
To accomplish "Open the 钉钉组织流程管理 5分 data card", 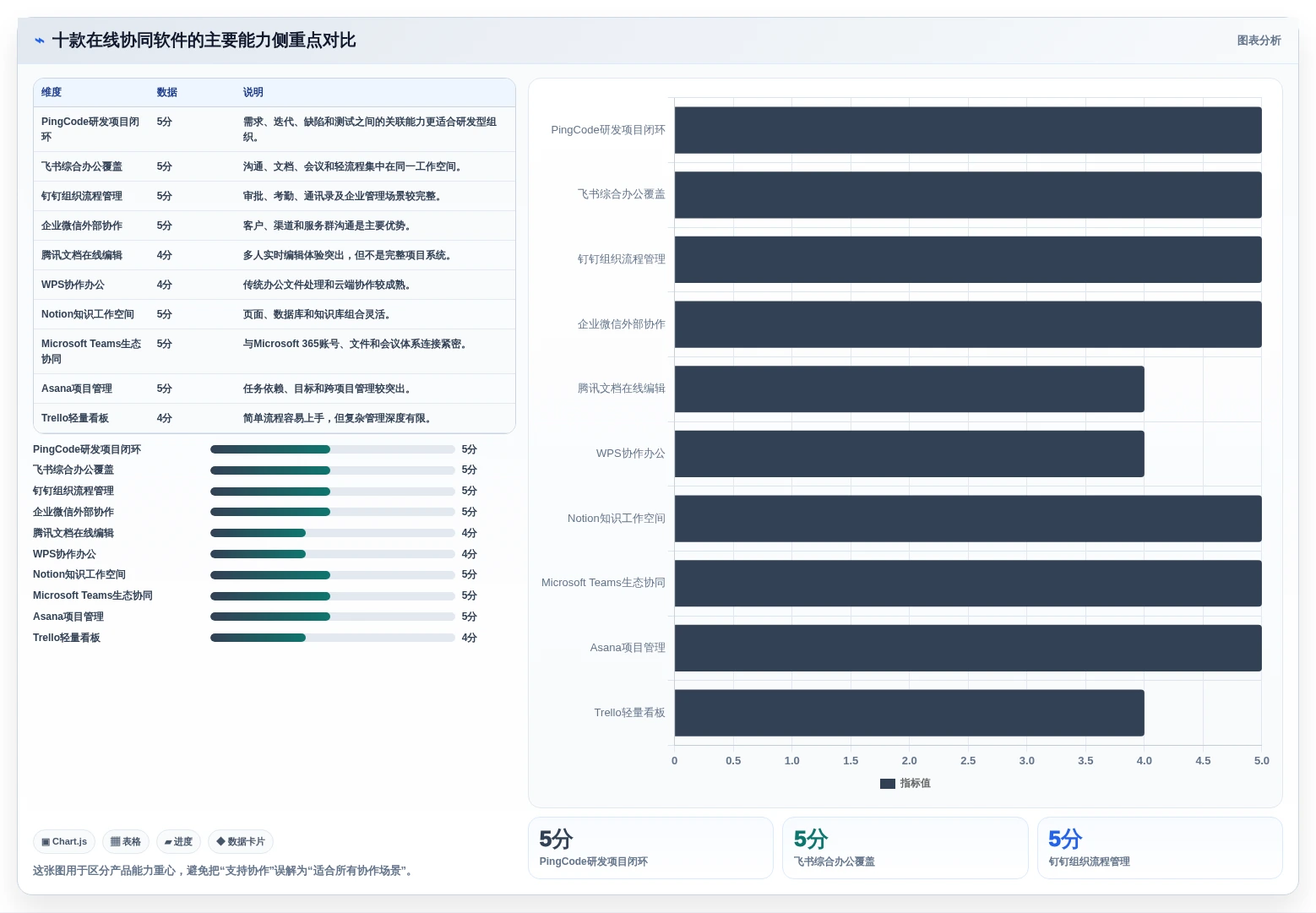I will point(1160,848).
